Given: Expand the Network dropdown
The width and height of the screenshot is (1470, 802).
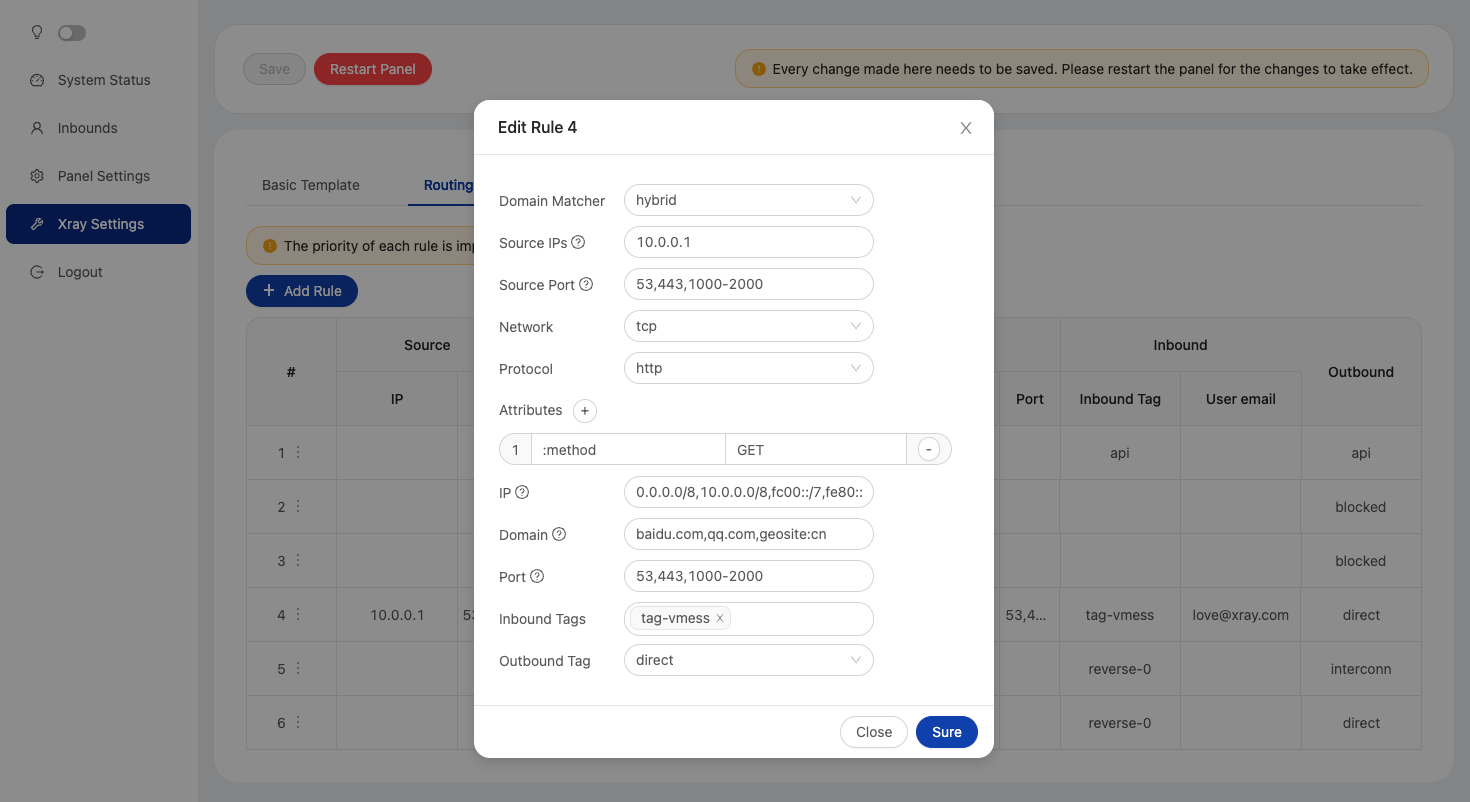Looking at the screenshot, I should coord(748,327).
